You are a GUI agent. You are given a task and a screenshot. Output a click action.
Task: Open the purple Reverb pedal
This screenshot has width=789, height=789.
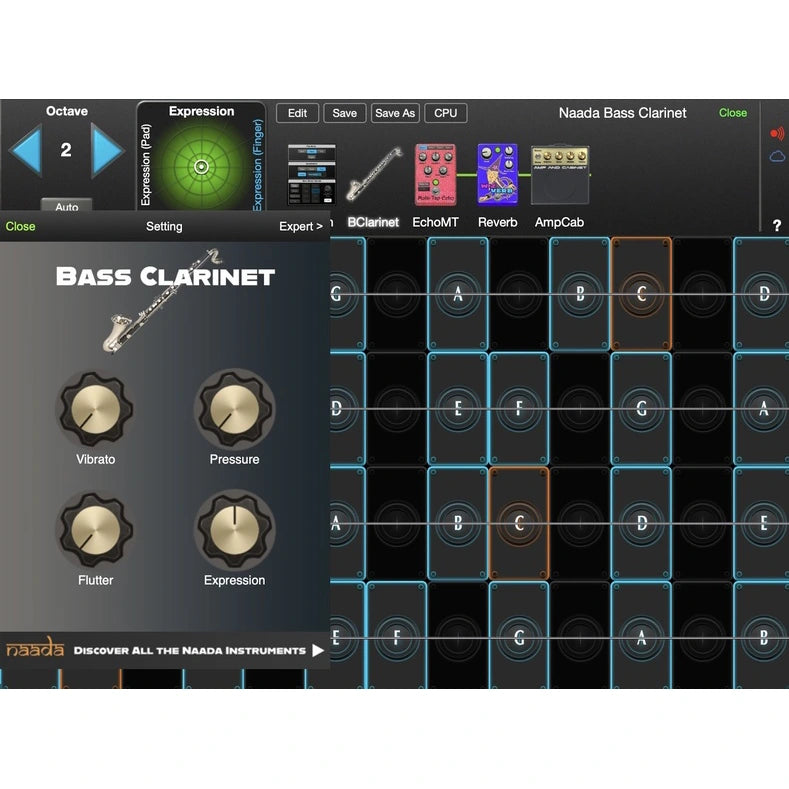point(497,175)
